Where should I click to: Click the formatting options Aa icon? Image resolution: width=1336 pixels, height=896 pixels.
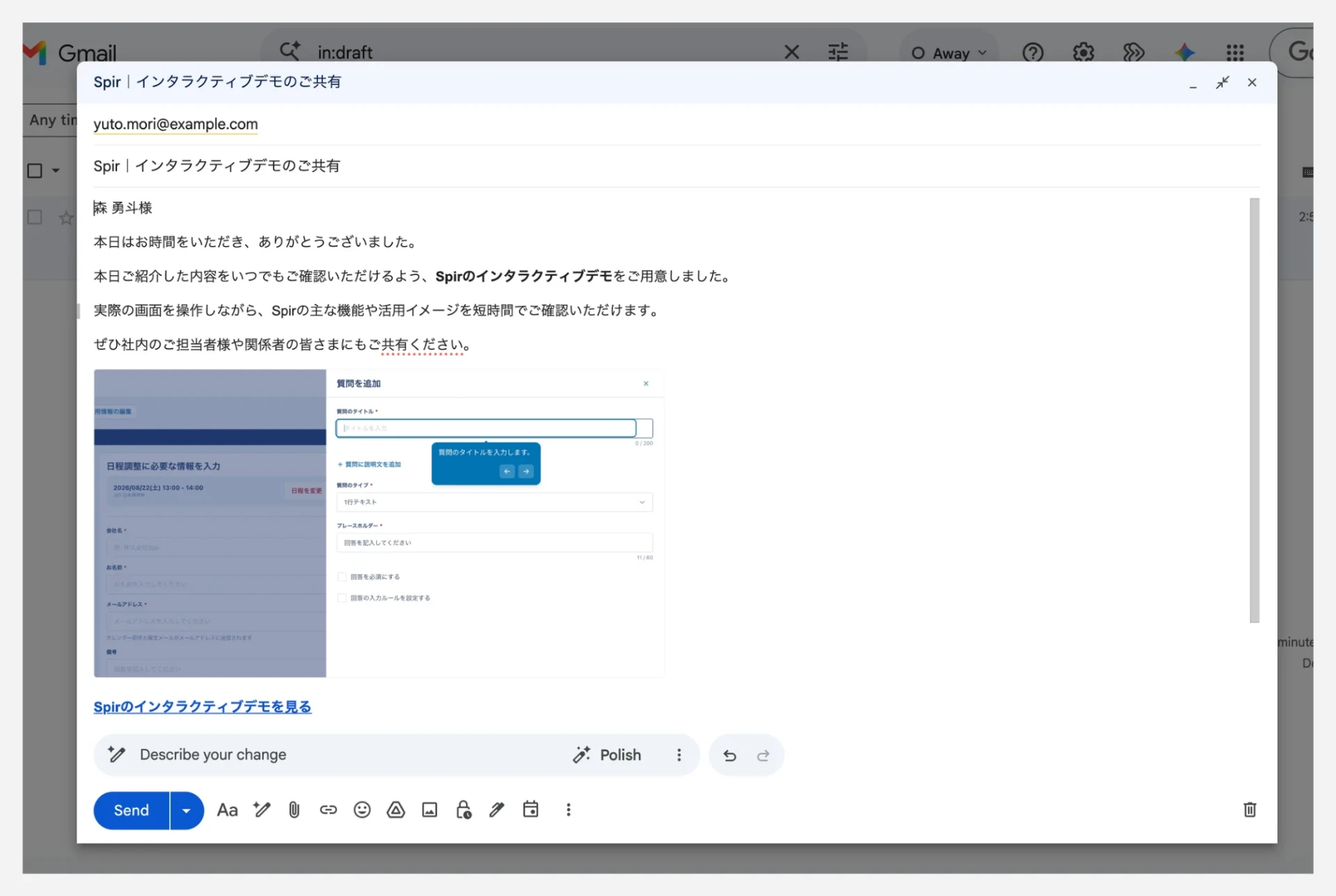click(x=227, y=810)
